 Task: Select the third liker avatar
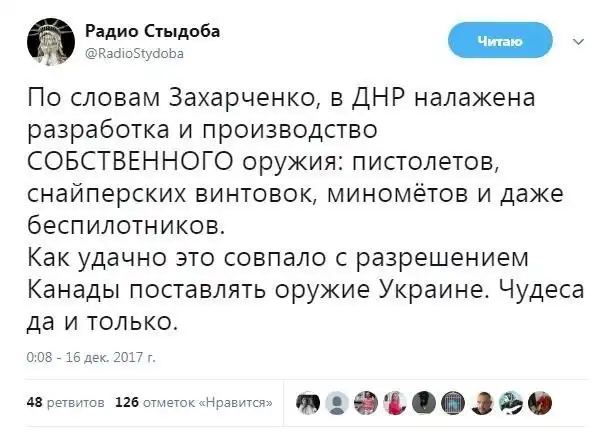(367, 402)
